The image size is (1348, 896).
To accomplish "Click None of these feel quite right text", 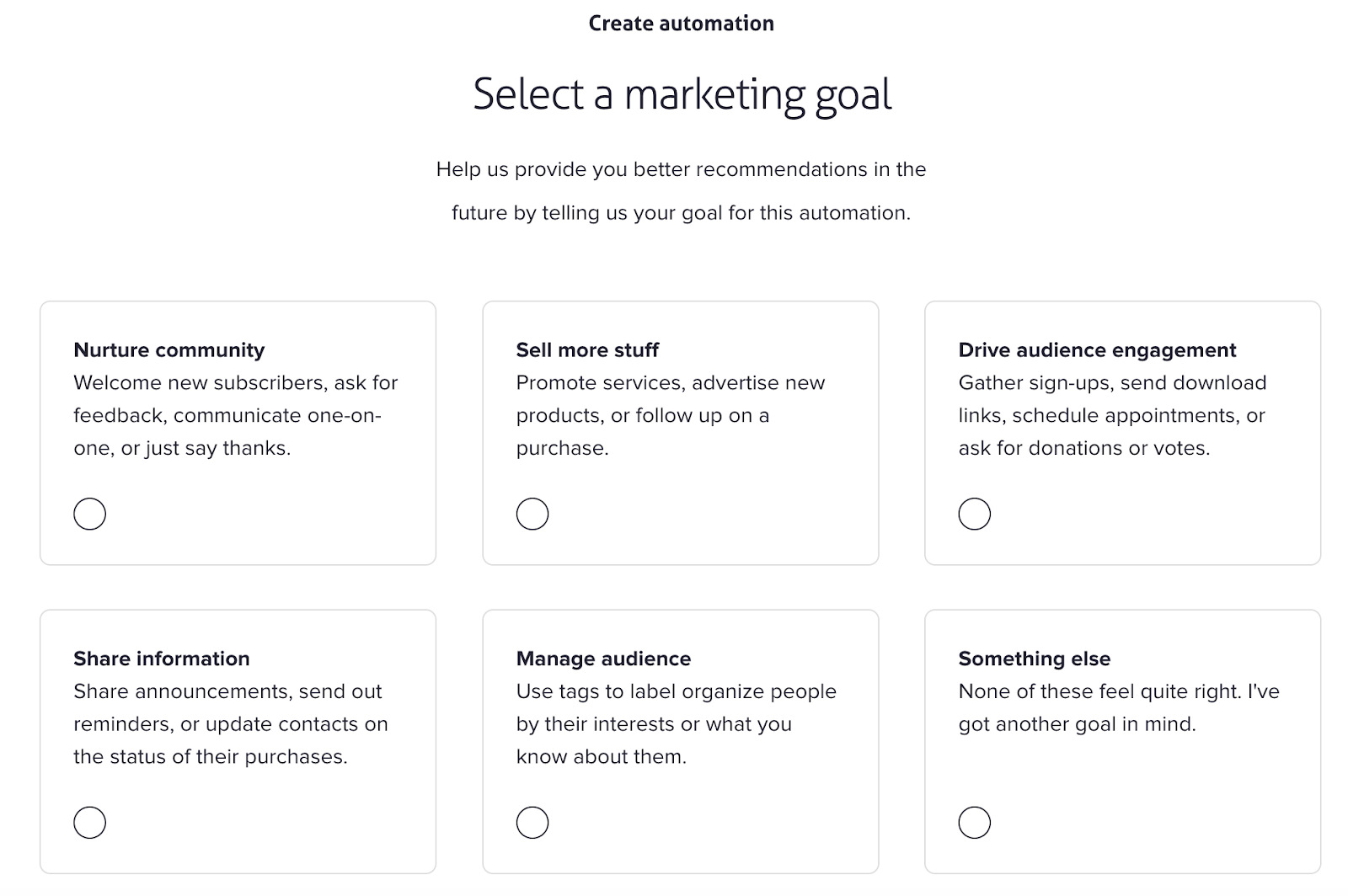I will click(1118, 707).
